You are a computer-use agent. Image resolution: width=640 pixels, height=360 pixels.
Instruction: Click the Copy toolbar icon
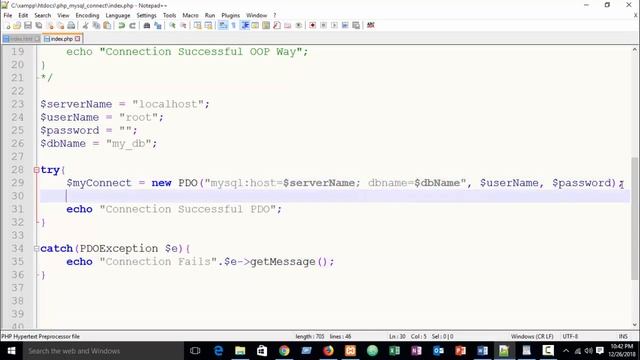click(x=96, y=25)
